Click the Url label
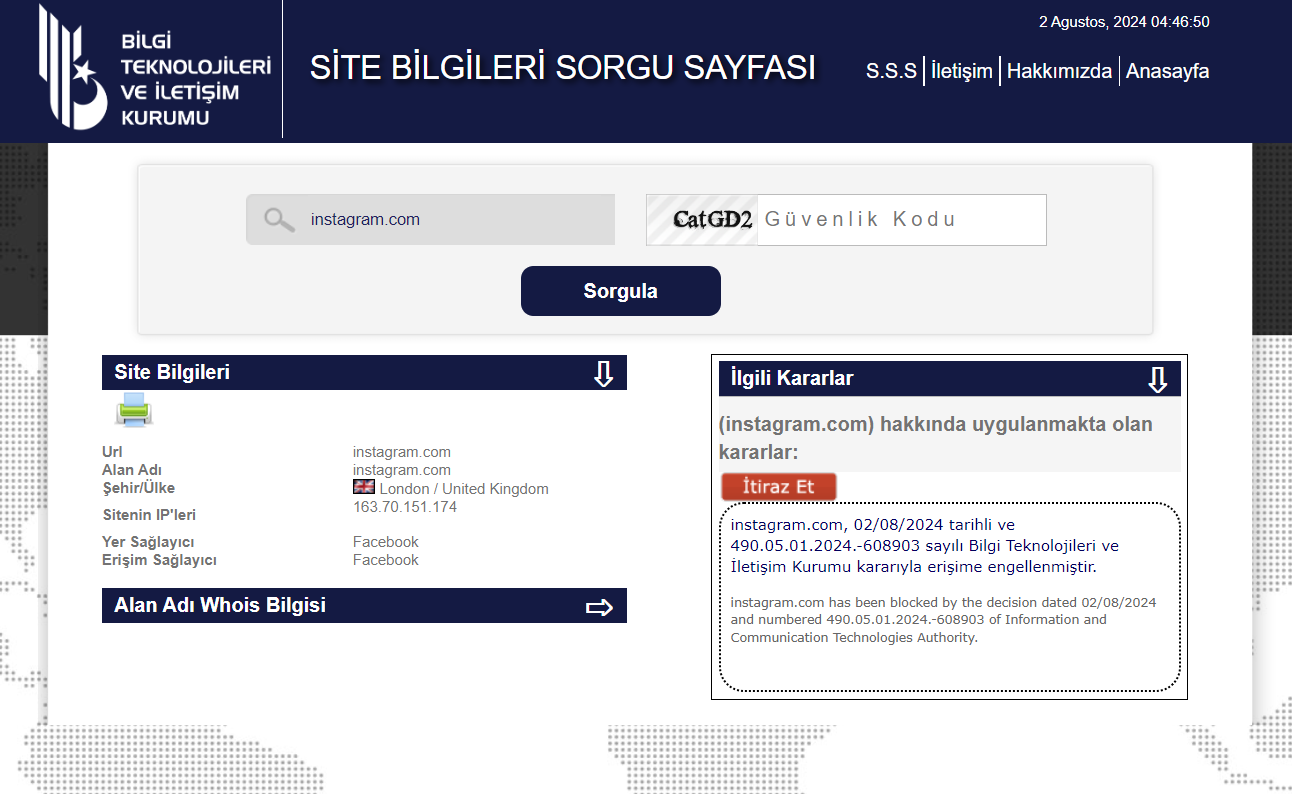1292x794 pixels. click(111, 452)
